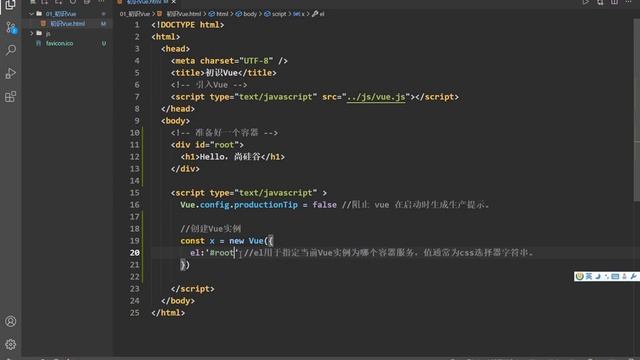Click the '<h1>Hello' heading code
Screen dimensions: 640x360
click(x=202, y=157)
